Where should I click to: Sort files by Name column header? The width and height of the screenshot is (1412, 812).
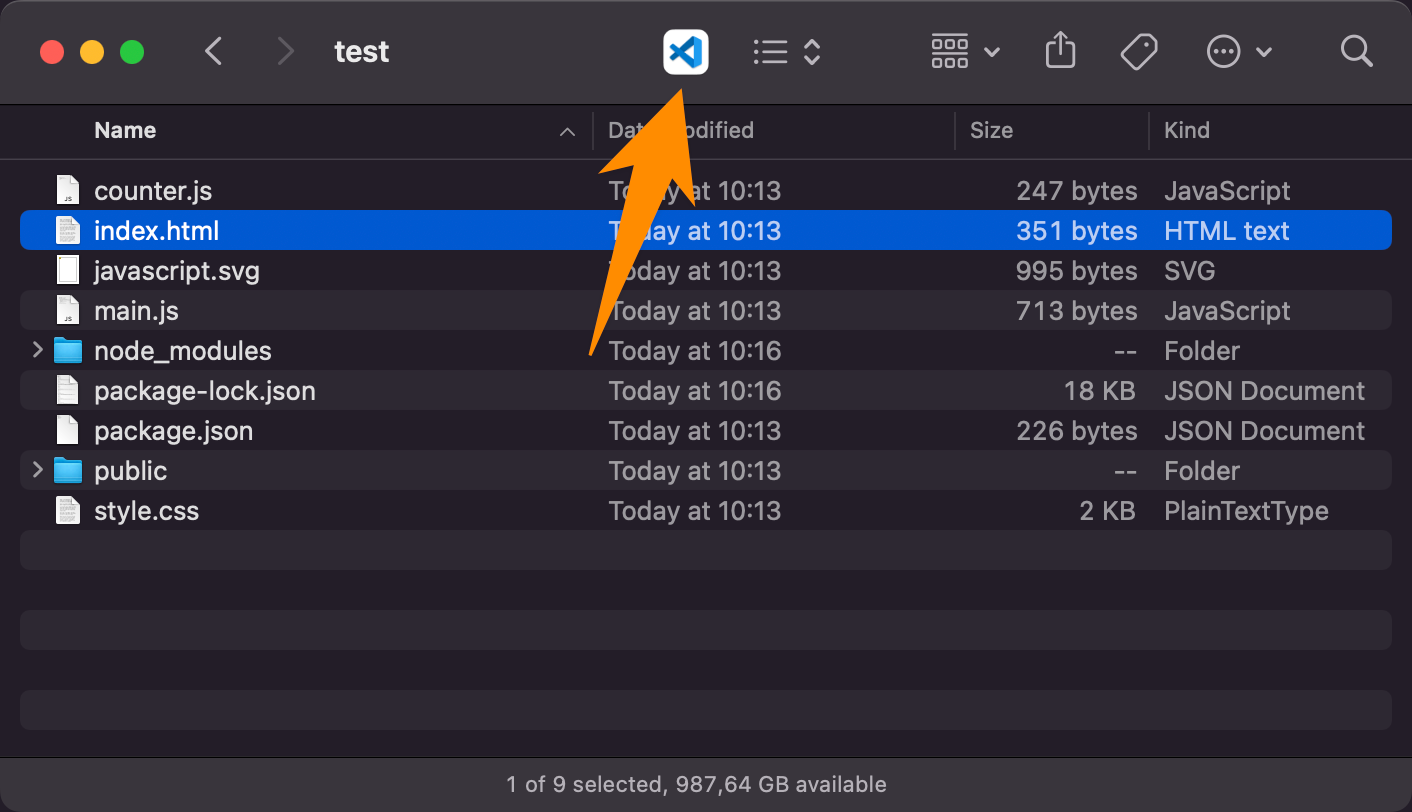click(x=125, y=130)
